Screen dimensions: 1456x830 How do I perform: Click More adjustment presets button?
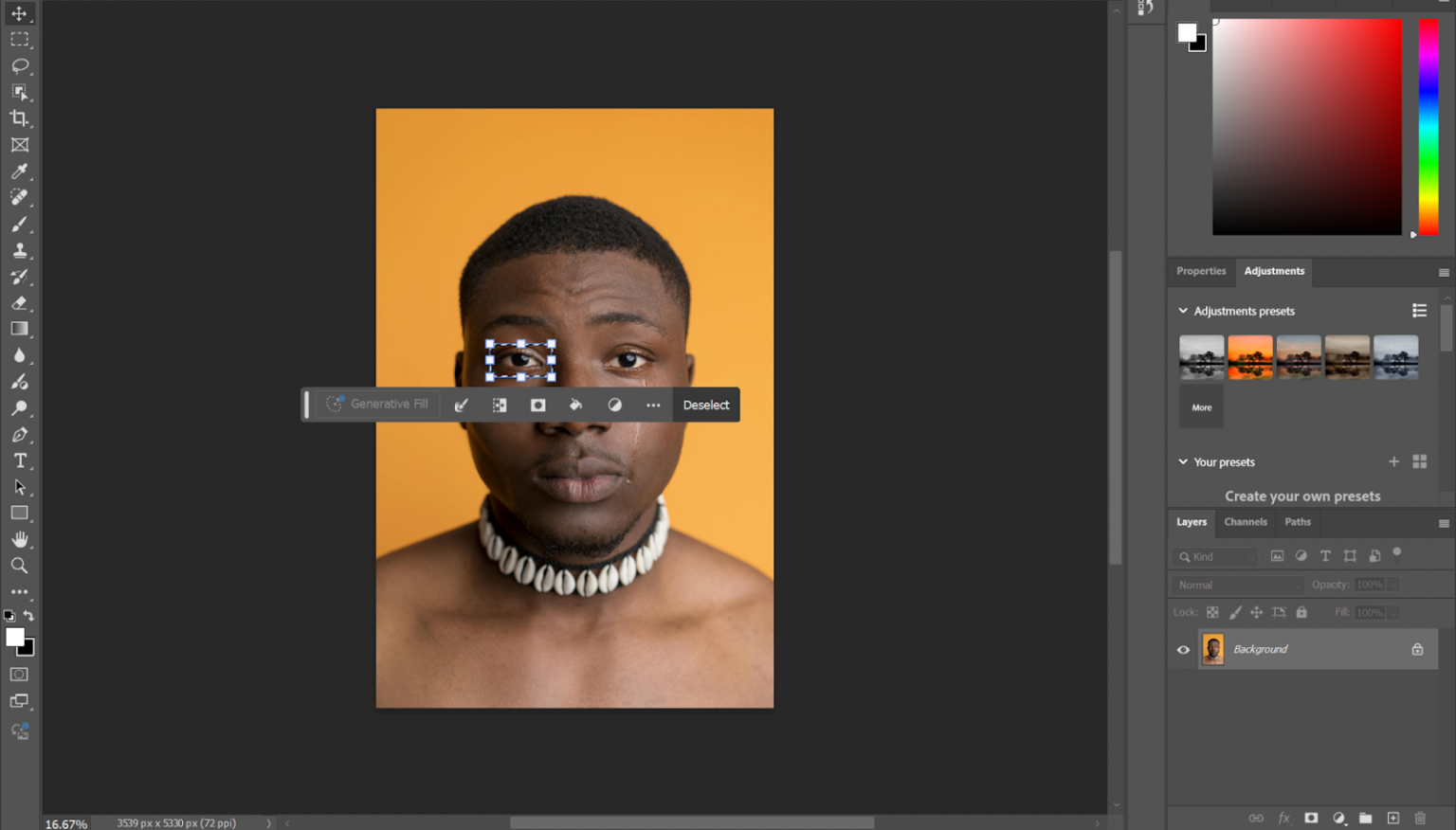coord(1201,407)
